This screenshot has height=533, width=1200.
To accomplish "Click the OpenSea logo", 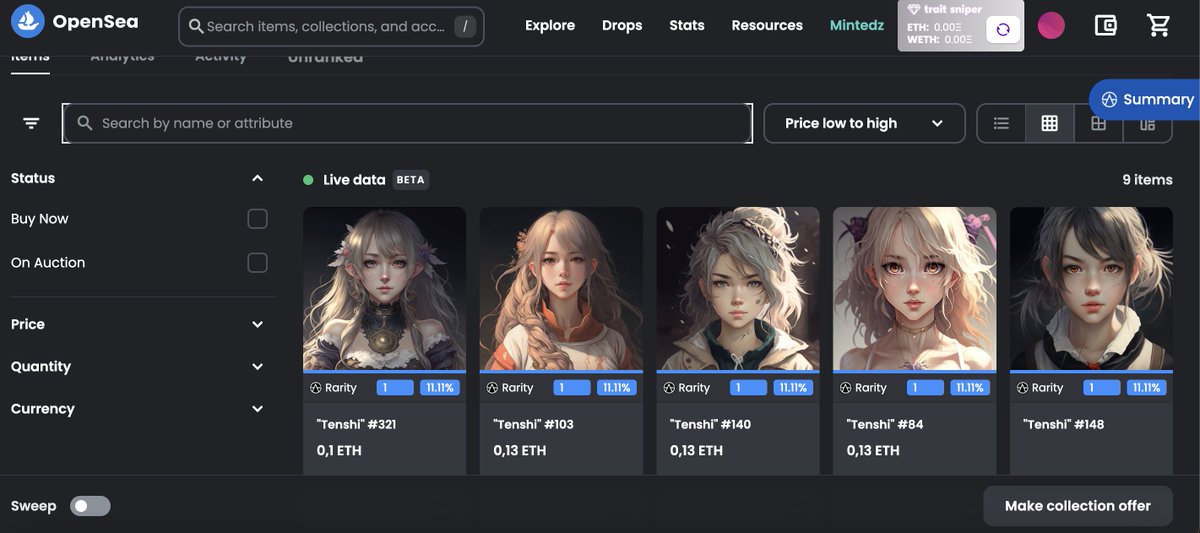I will (x=74, y=21).
